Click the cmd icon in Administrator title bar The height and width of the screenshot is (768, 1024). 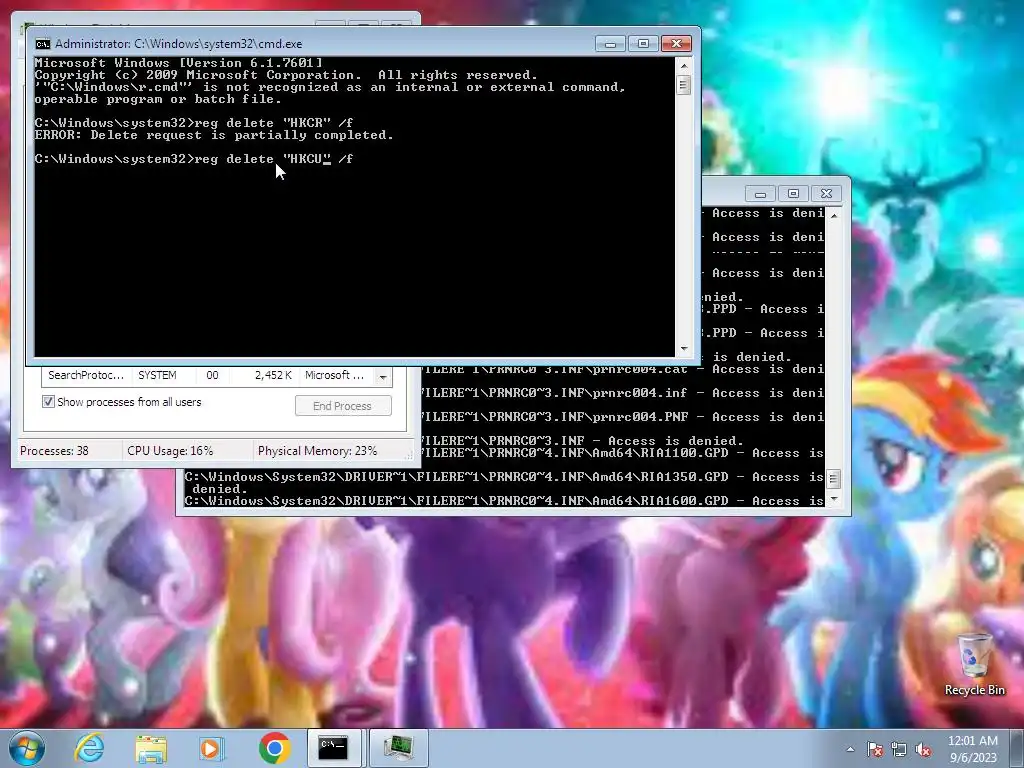click(42, 44)
